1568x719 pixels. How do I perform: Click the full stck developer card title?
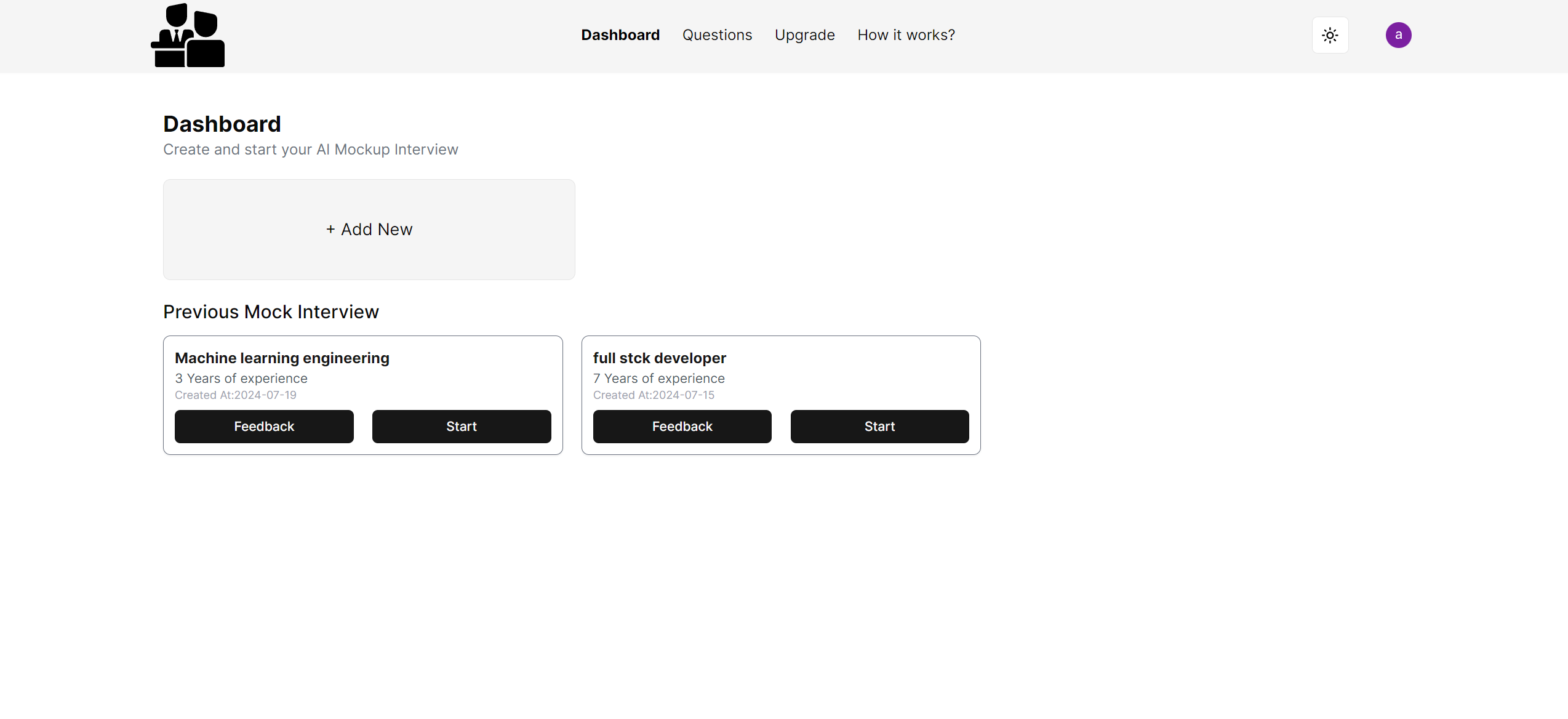pyautogui.click(x=659, y=358)
